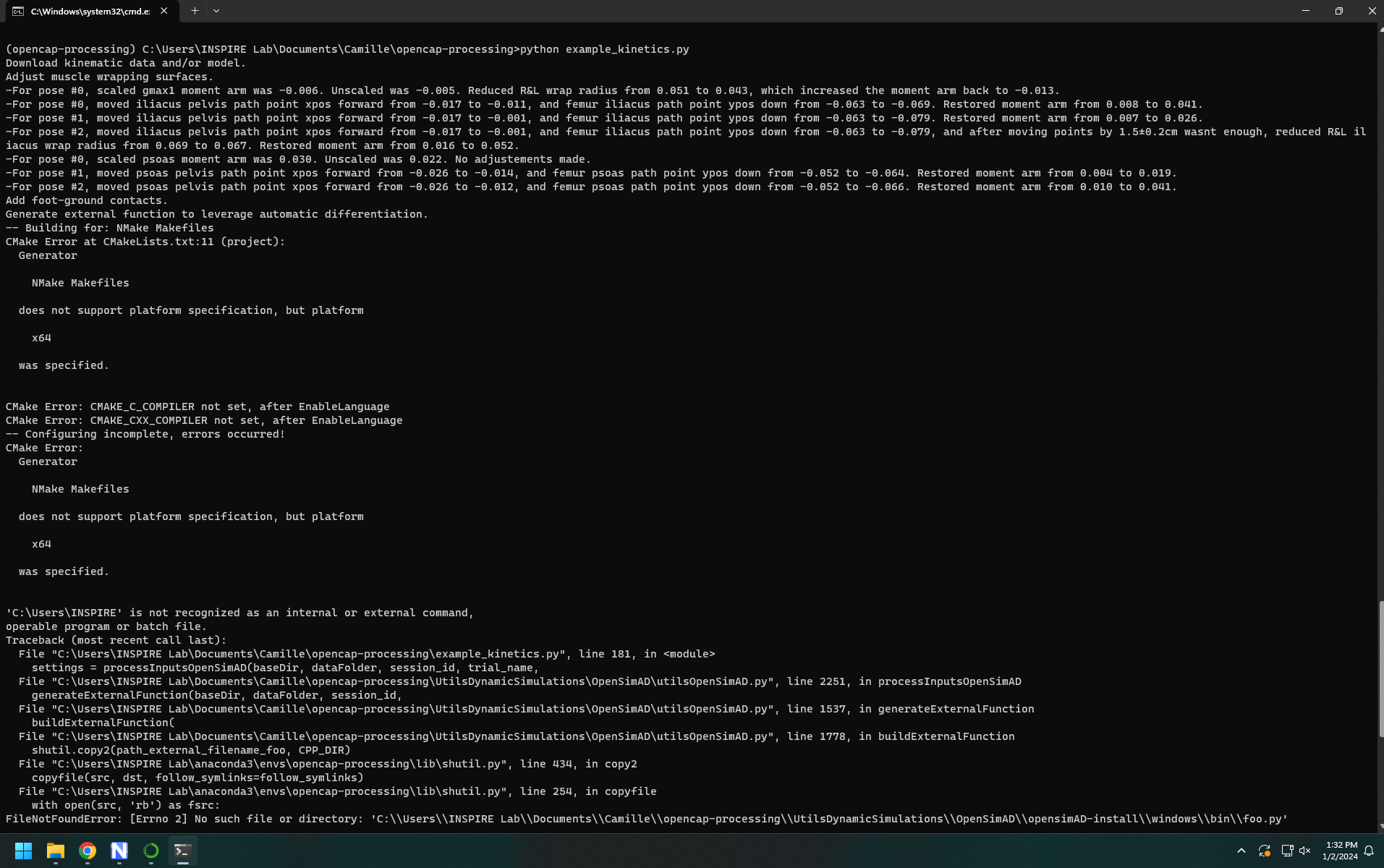Close the cmd.exe terminal tab

click(x=164, y=11)
